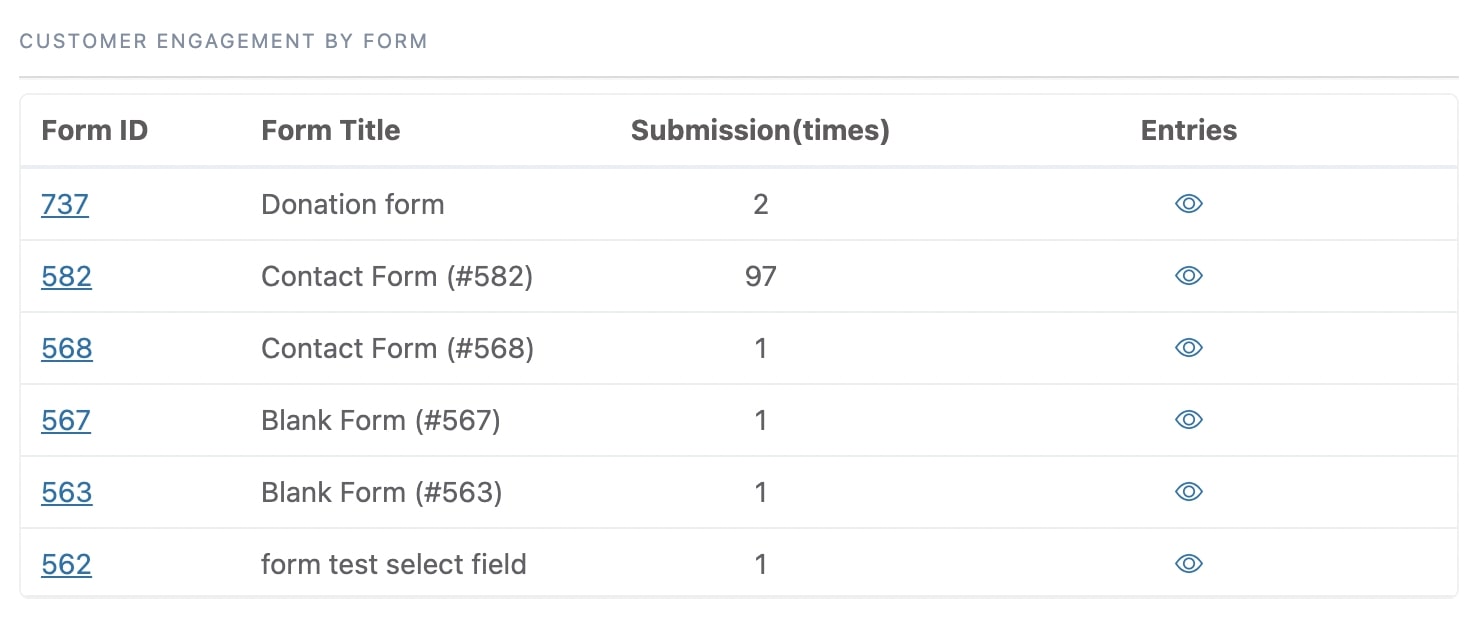Screen dimensions: 1484x638
Task: Open entries for form test select field
Action: point(1188,564)
